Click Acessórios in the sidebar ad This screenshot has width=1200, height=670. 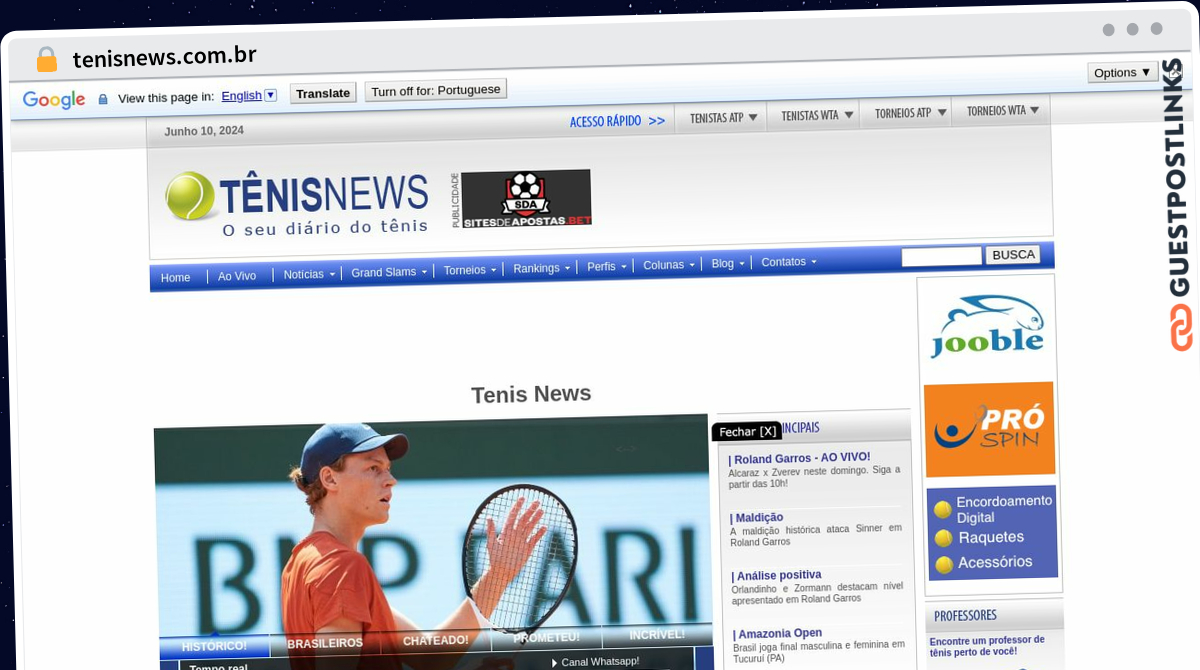point(995,563)
